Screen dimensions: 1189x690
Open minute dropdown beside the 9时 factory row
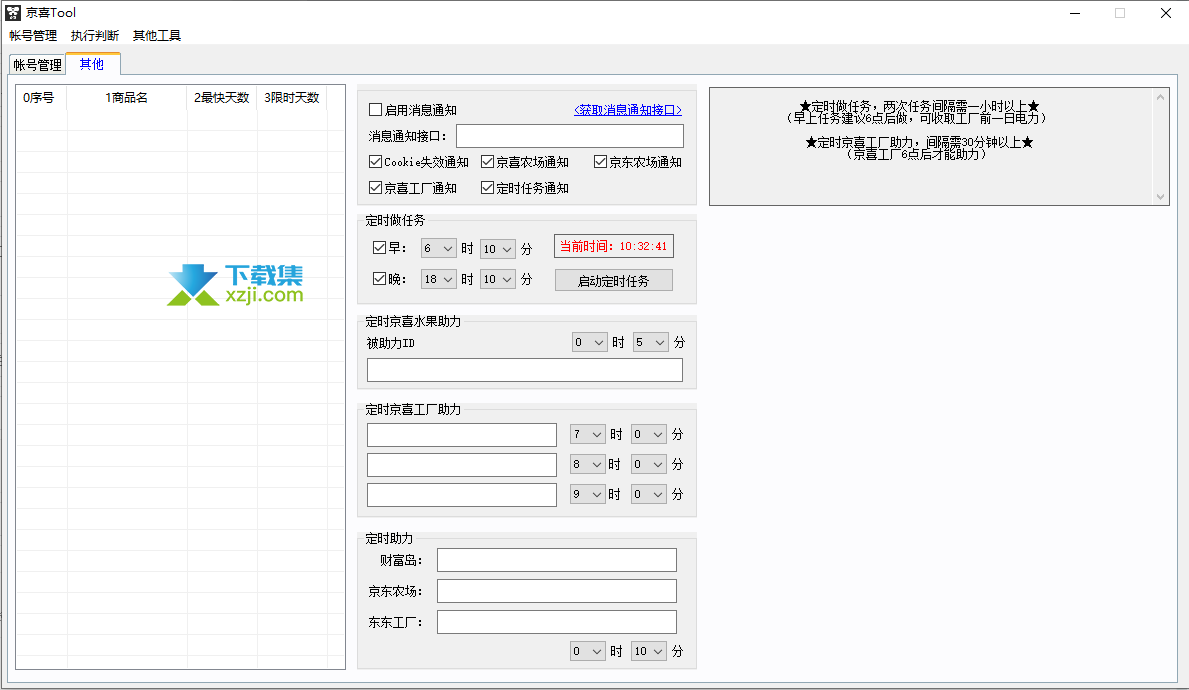648,494
